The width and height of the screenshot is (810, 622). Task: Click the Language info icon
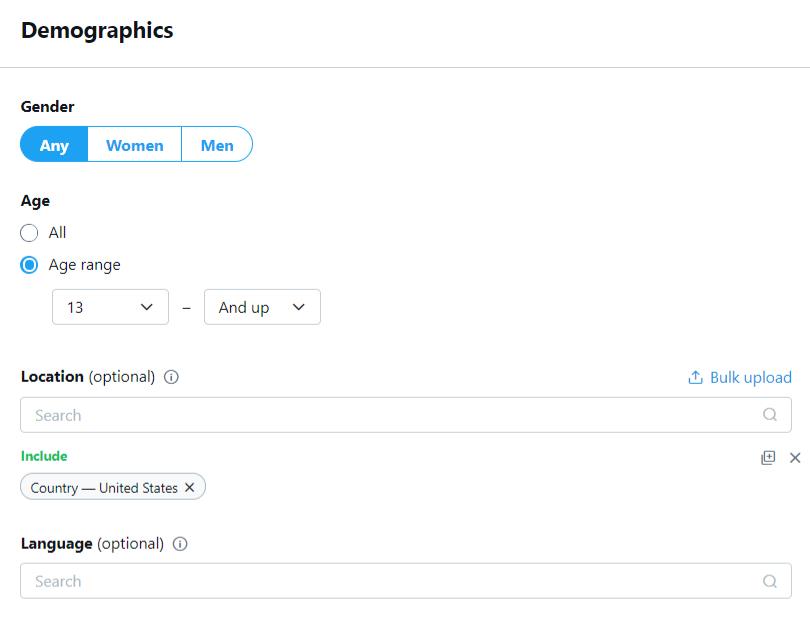tap(180, 544)
